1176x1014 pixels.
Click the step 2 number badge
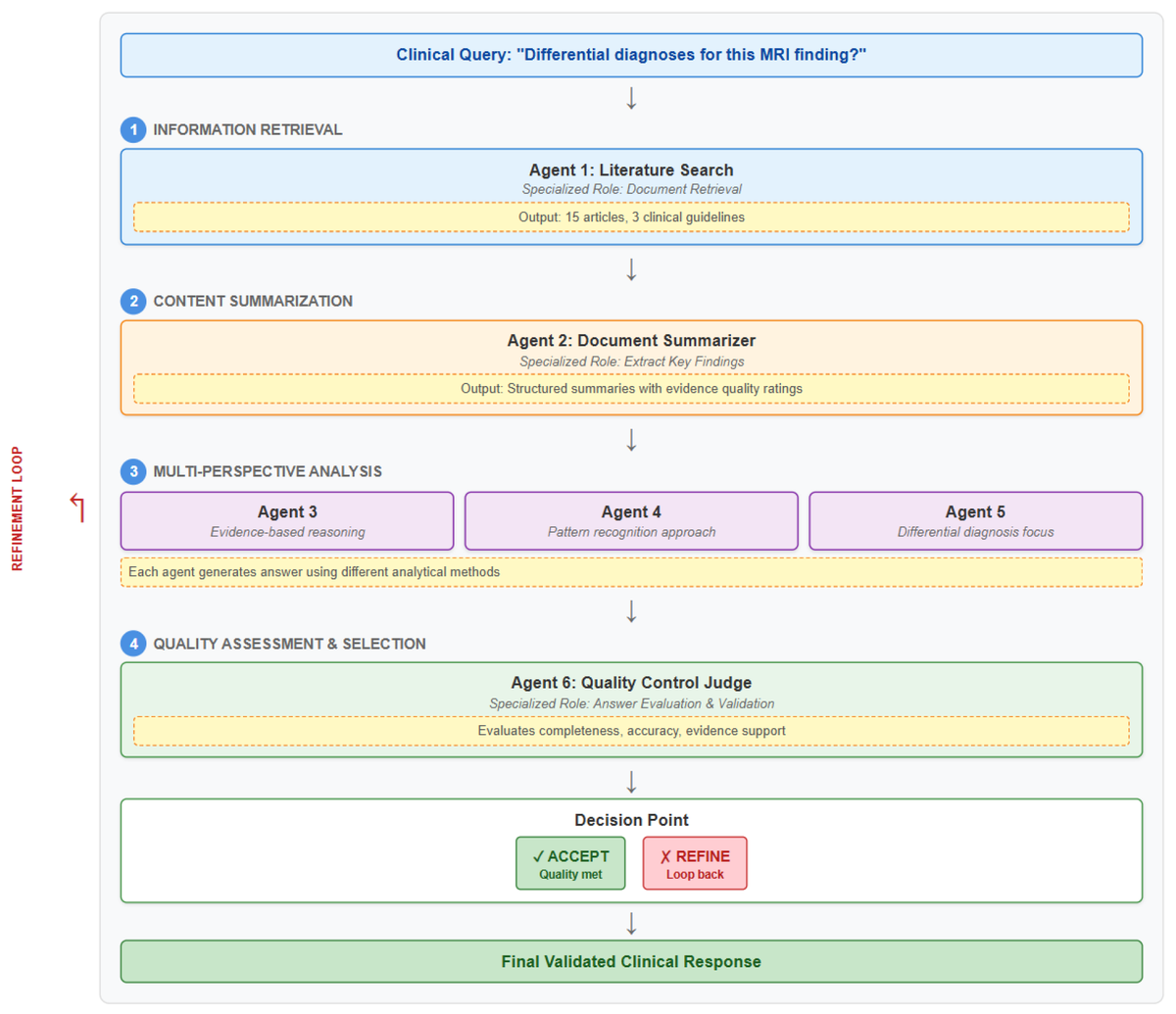[133, 301]
